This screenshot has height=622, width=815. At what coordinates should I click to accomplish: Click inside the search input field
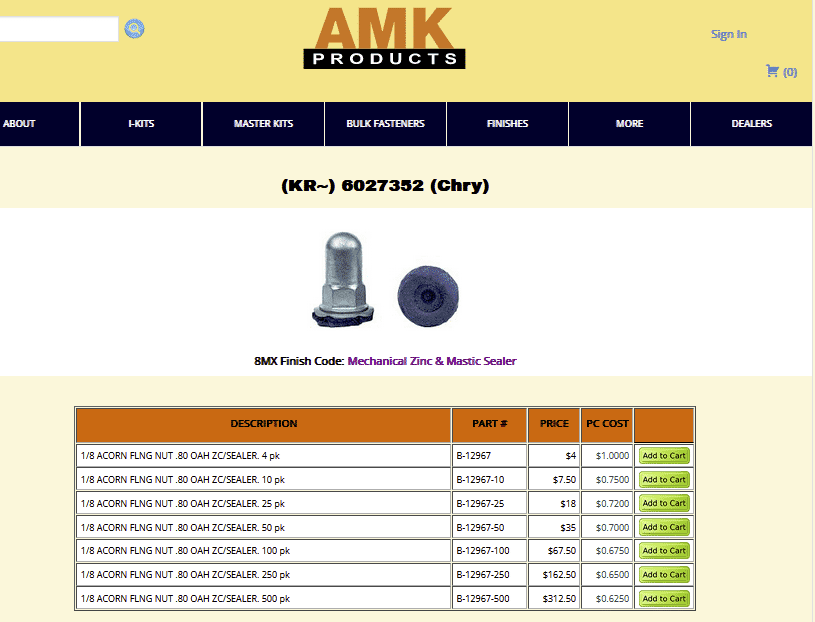58,29
